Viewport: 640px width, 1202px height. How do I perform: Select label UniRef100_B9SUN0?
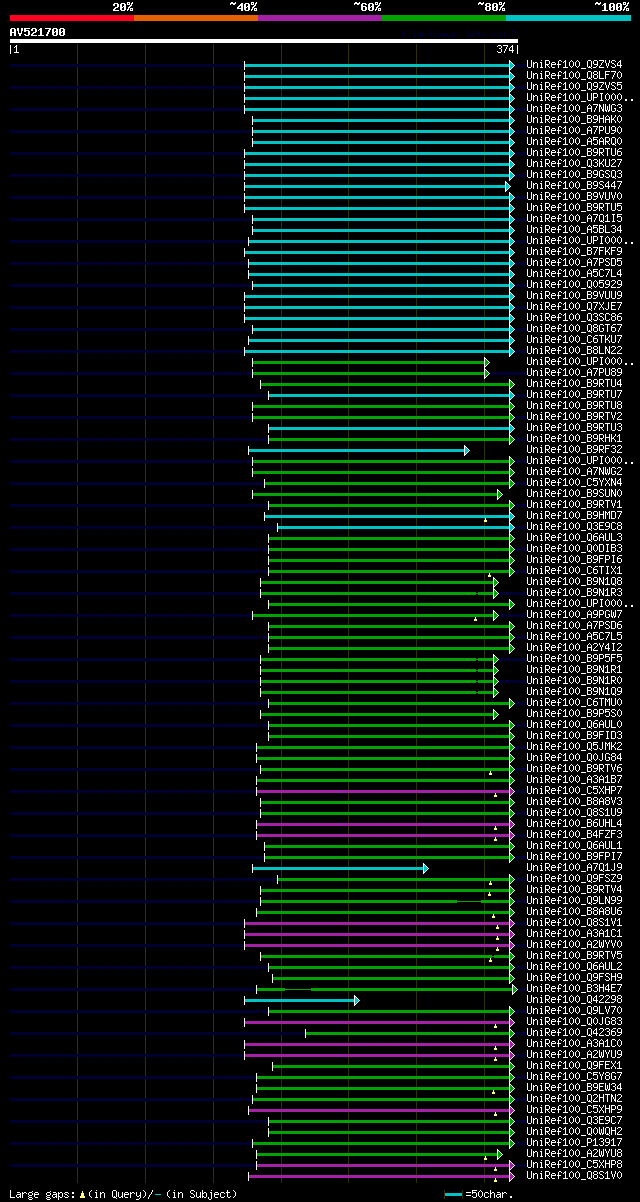click(574, 493)
